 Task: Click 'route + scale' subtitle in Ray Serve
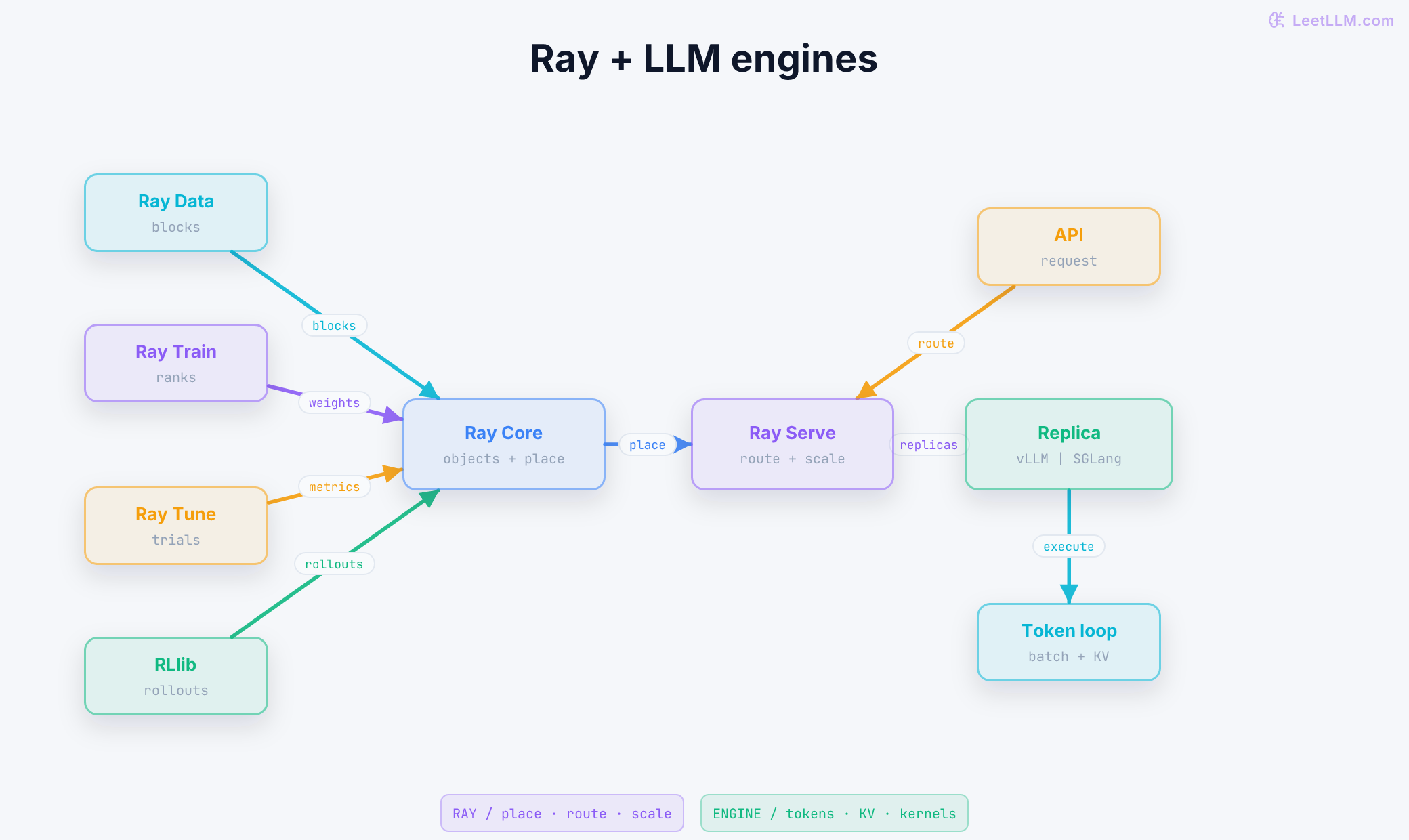(793, 459)
